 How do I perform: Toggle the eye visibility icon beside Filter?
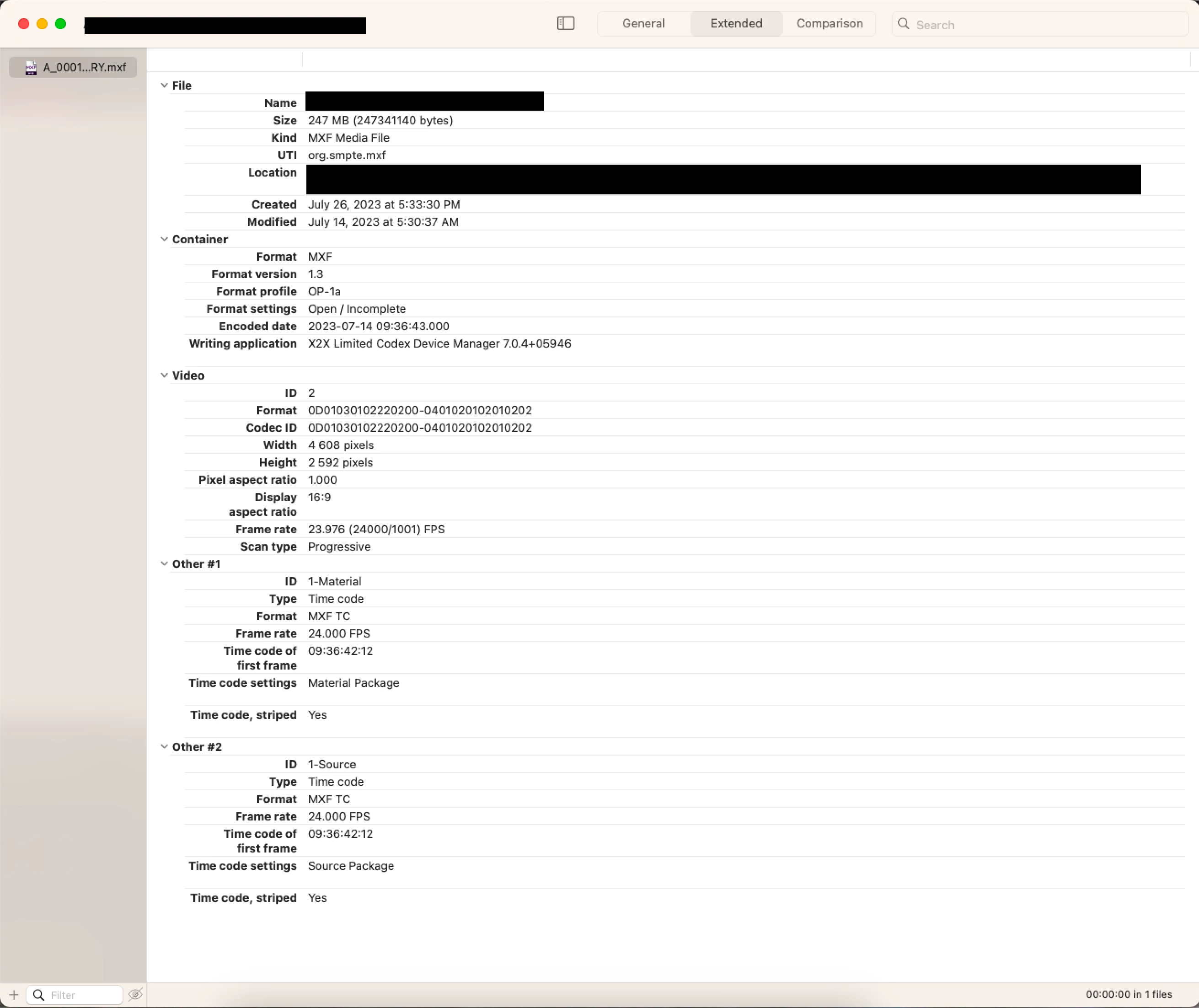click(x=135, y=995)
